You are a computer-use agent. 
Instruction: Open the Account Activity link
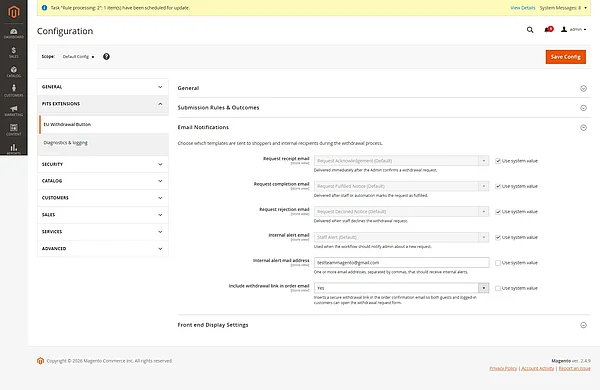pos(538,368)
